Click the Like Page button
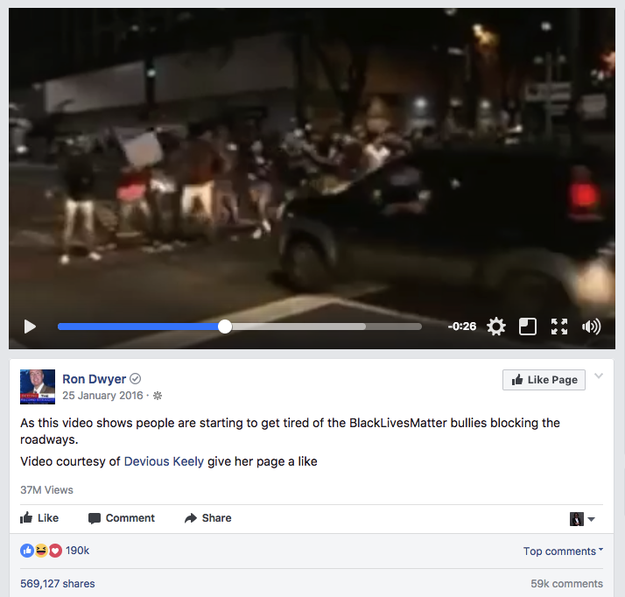 coord(544,380)
